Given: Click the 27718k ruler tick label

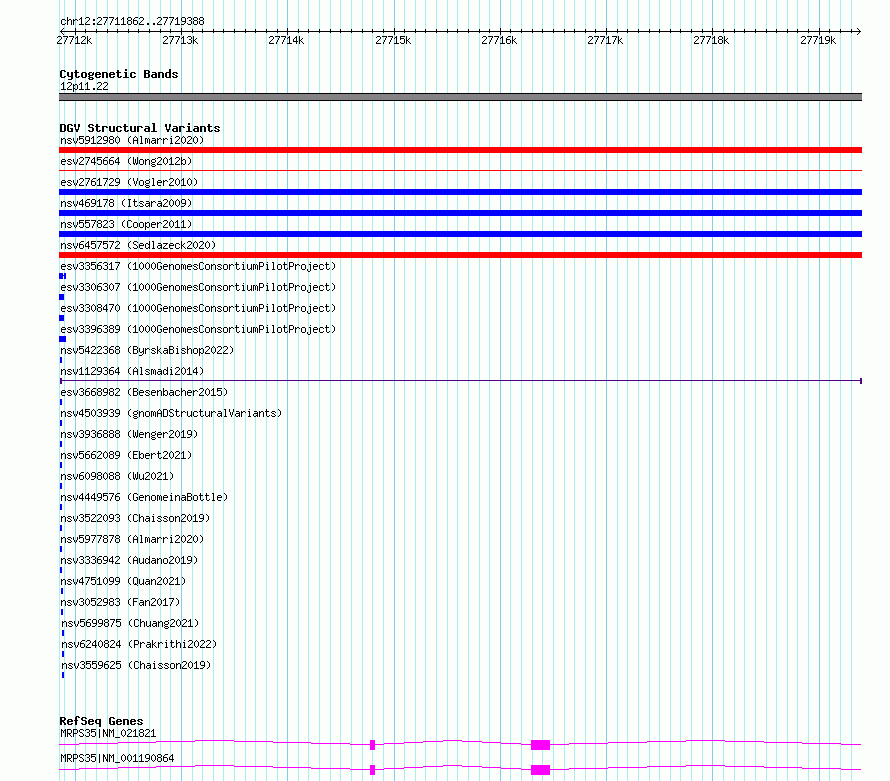Looking at the screenshot, I should [x=711, y=40].
